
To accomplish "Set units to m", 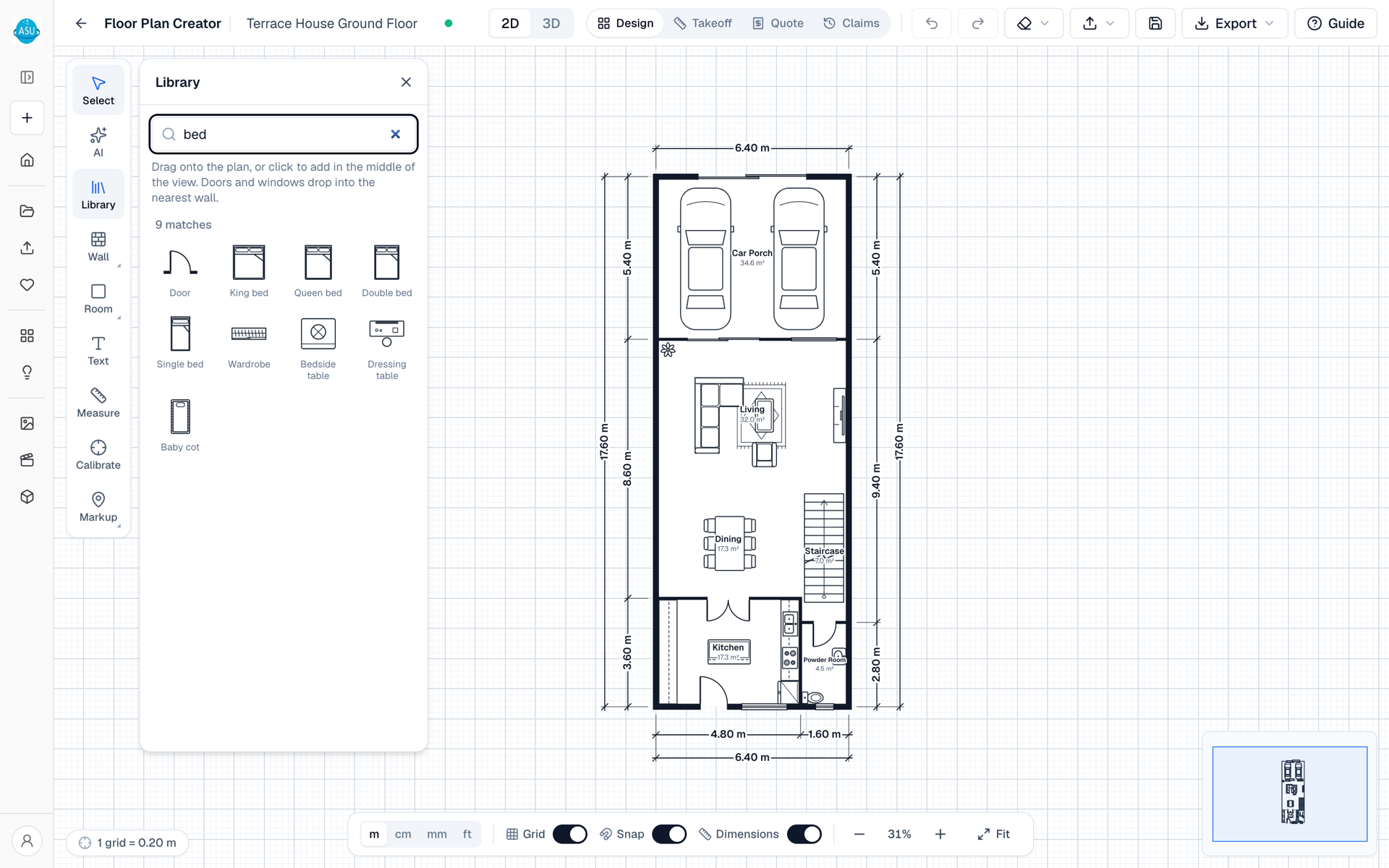I will 374,834.
